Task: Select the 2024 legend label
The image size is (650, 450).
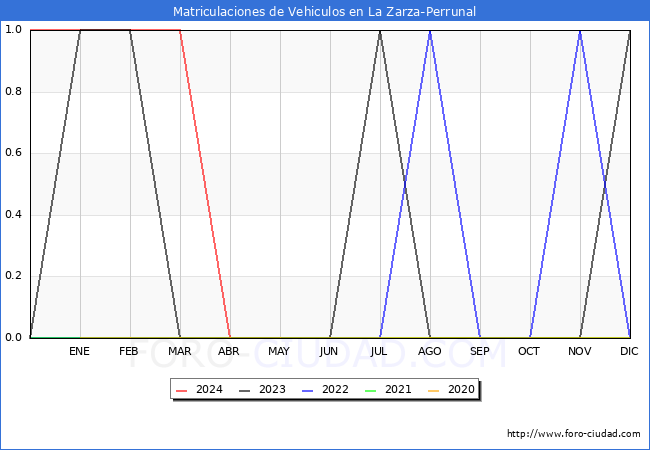Action: tap(209, 390)
